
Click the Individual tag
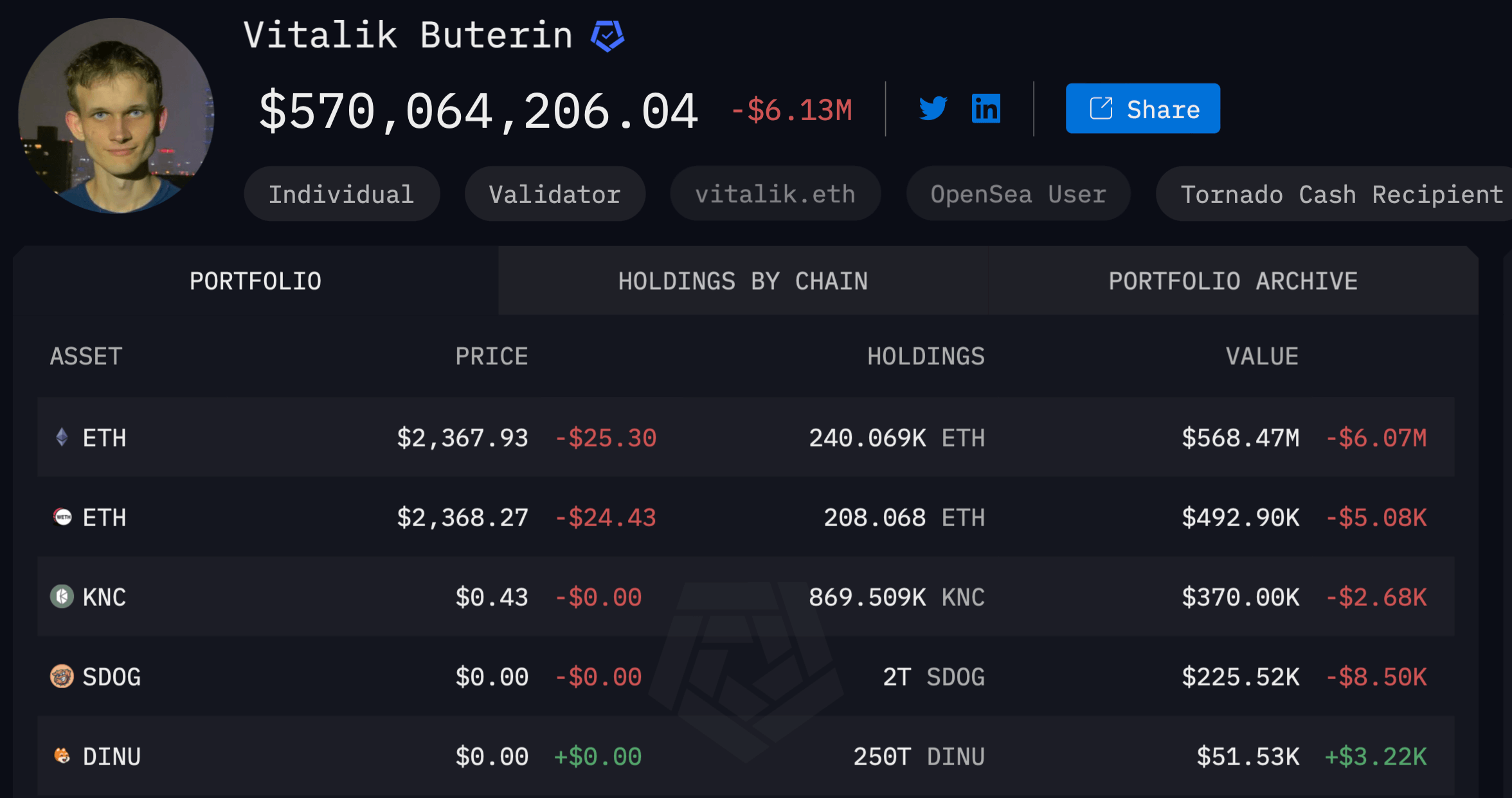point(341,194)
